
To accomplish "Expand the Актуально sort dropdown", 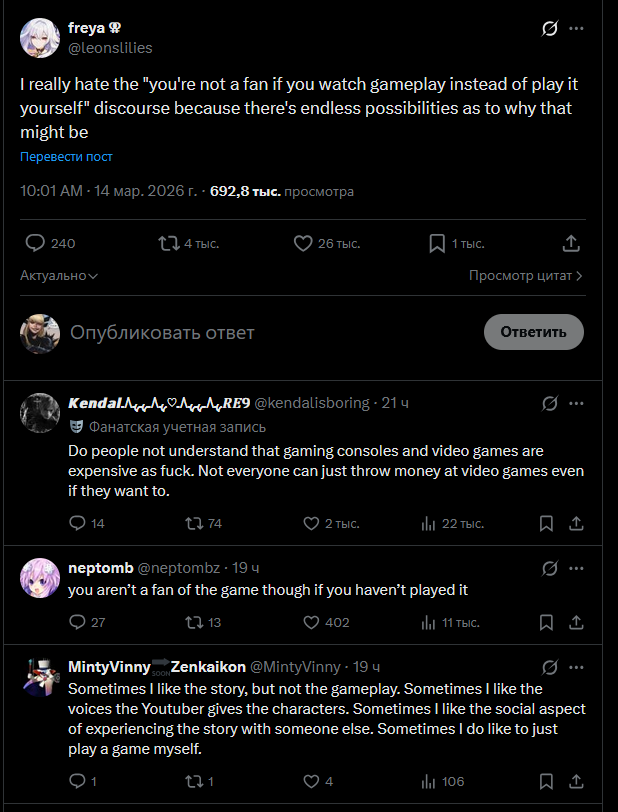I will [59, 276].
